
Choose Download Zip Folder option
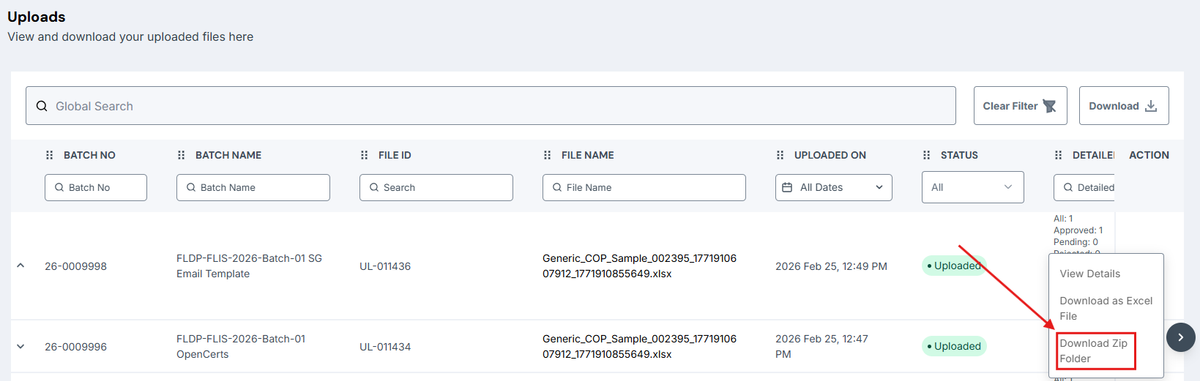[x=1093, y=350]
